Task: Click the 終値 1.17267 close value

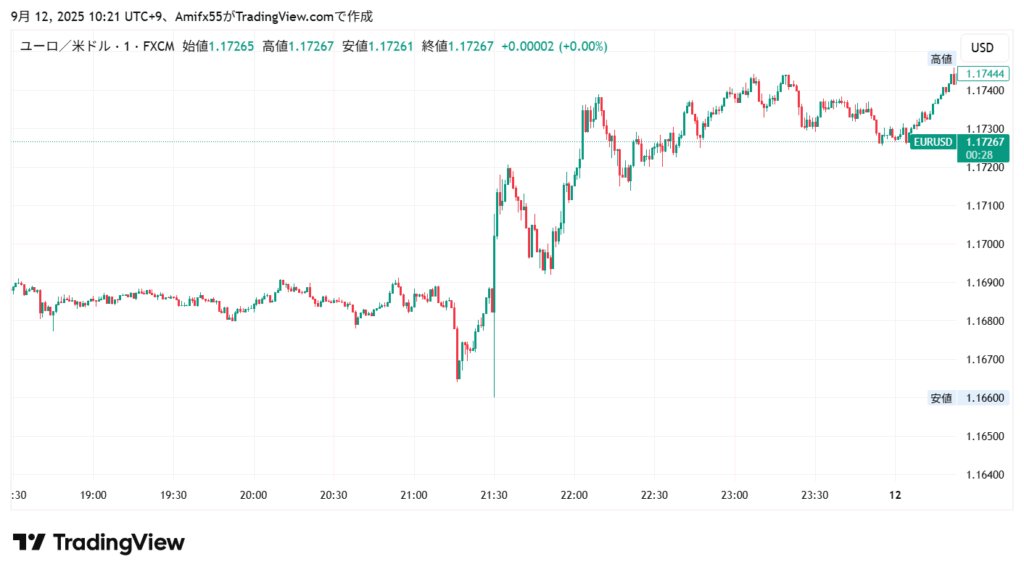Action: [x=470, y=47]
